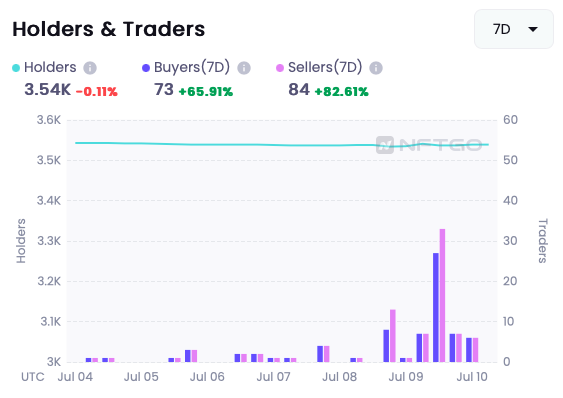Expand the dropdown arrow beside 7D

click(x=533, y=29)
